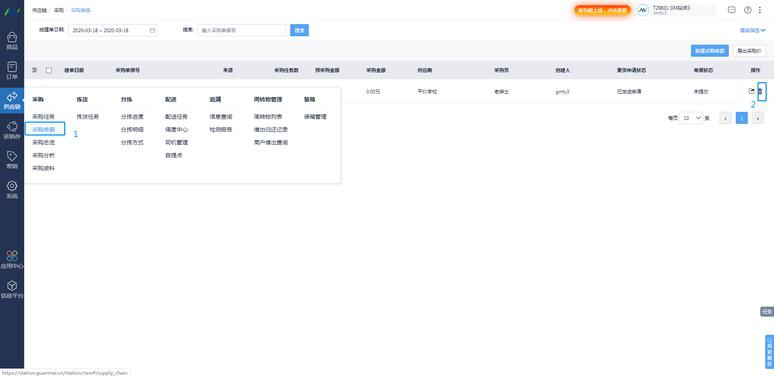Open calendar icon in date range field
The image size is (774, 377).
click(x=153, y=30)
